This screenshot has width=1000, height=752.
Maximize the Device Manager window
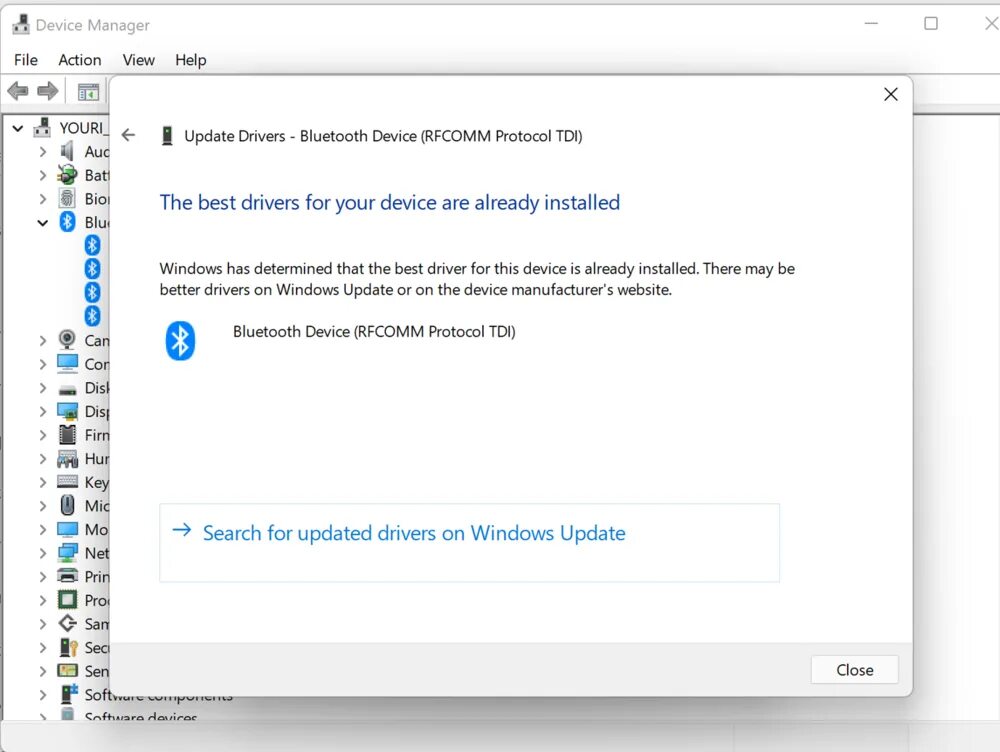tap(930, 24)
